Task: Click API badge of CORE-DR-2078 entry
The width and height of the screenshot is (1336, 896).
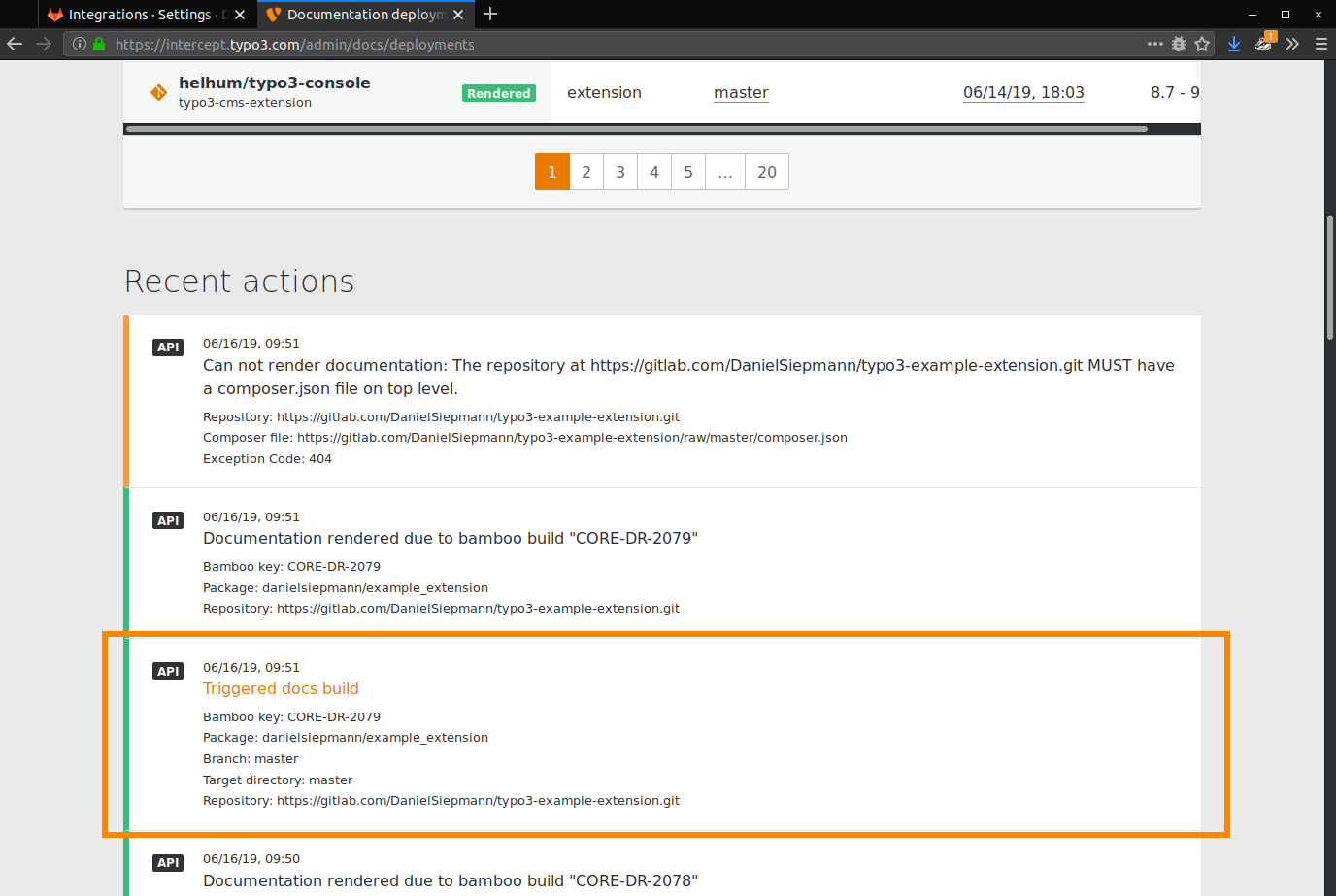Action: [x=168, y=863]
